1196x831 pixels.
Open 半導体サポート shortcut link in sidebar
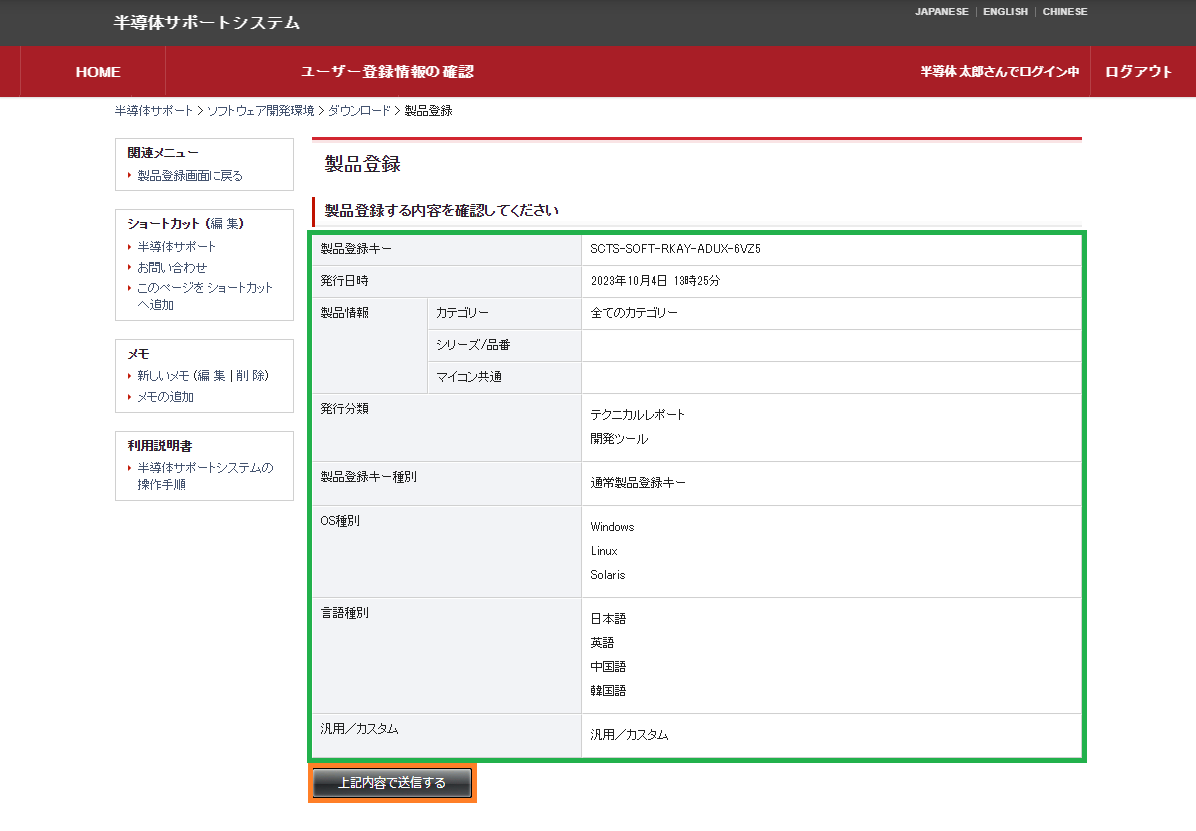tap(176, 246)
